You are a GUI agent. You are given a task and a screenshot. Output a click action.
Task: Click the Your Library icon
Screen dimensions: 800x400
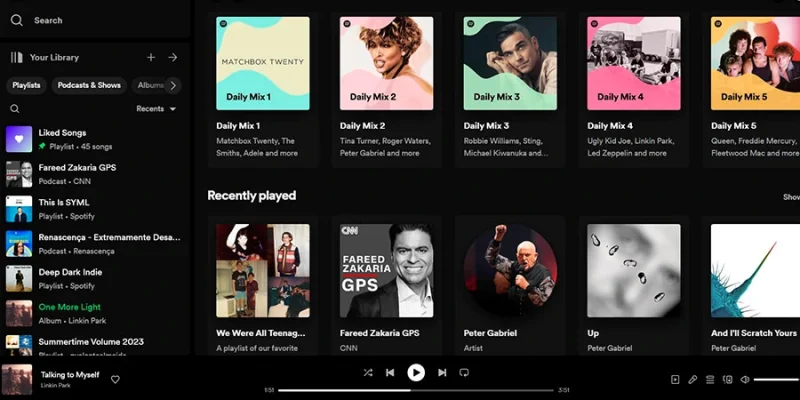tap(17, 57)
